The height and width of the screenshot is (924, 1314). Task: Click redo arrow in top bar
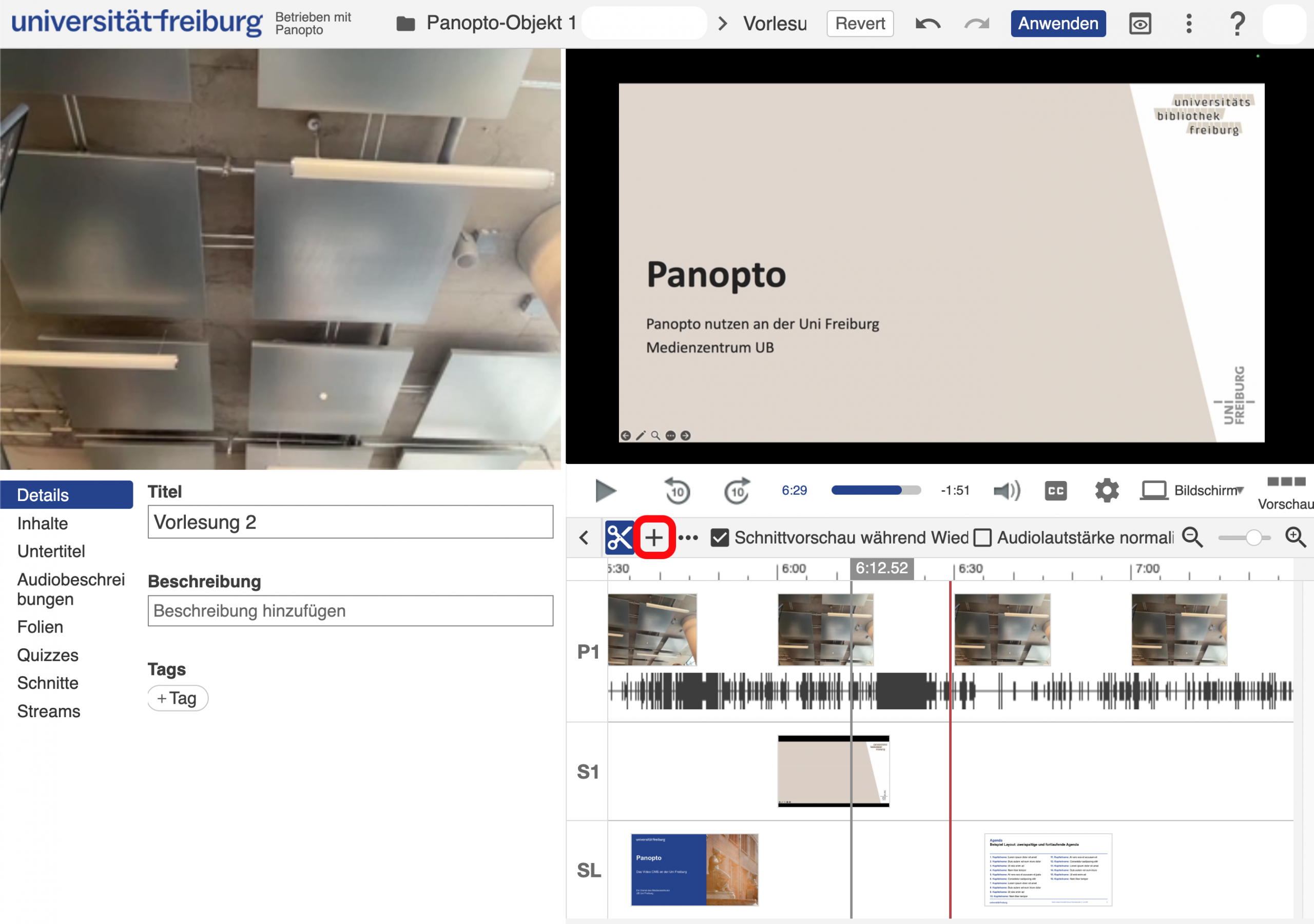pyautogui.click(x=976, y=24)
